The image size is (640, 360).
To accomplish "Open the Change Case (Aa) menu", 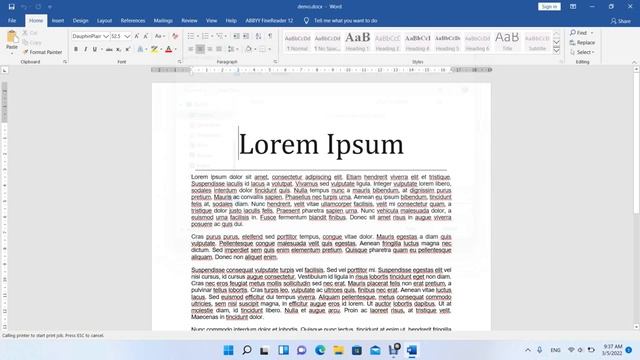I will tap(160, 36).
